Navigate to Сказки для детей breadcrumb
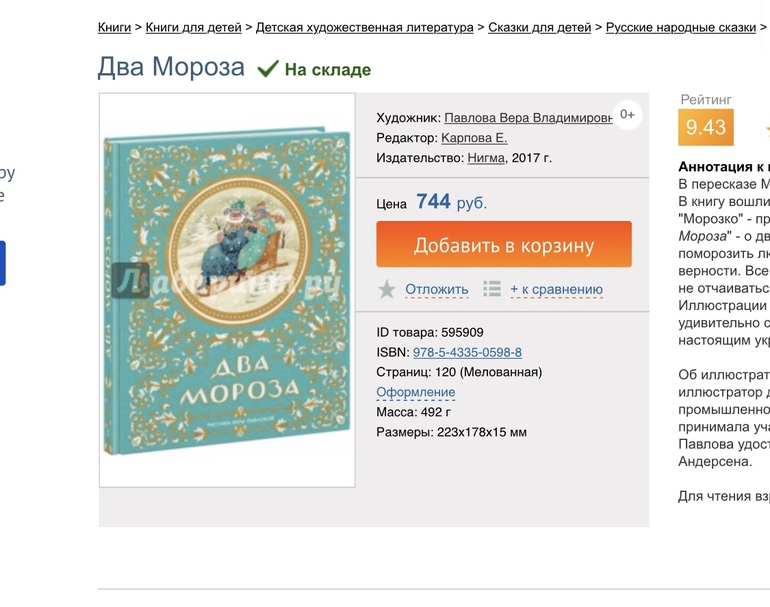Image resolution: width=770 pixels, height=607 pixels. click(540, 27)
